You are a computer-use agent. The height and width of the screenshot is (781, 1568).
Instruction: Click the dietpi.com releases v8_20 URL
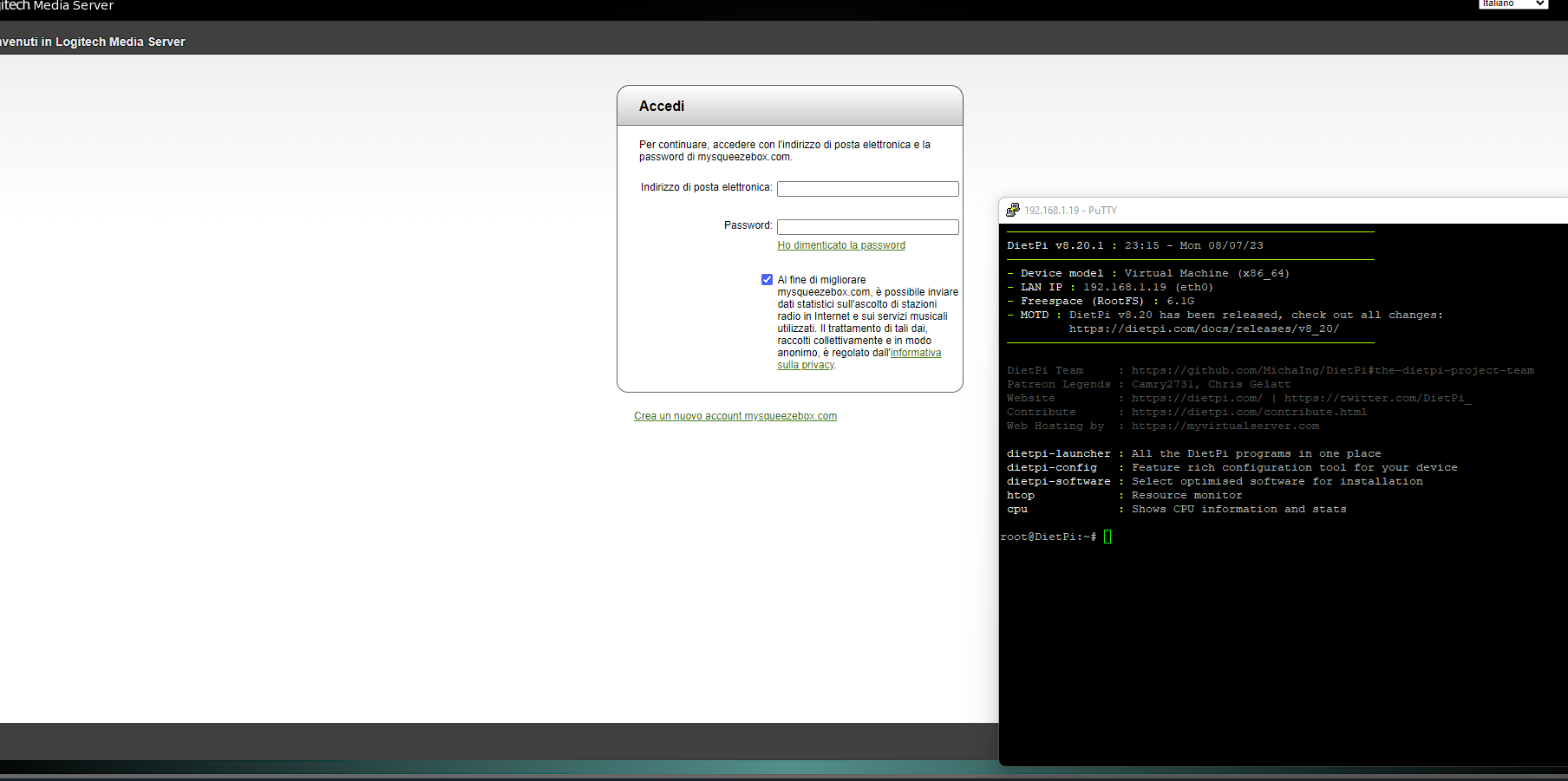pos(1204,329)
